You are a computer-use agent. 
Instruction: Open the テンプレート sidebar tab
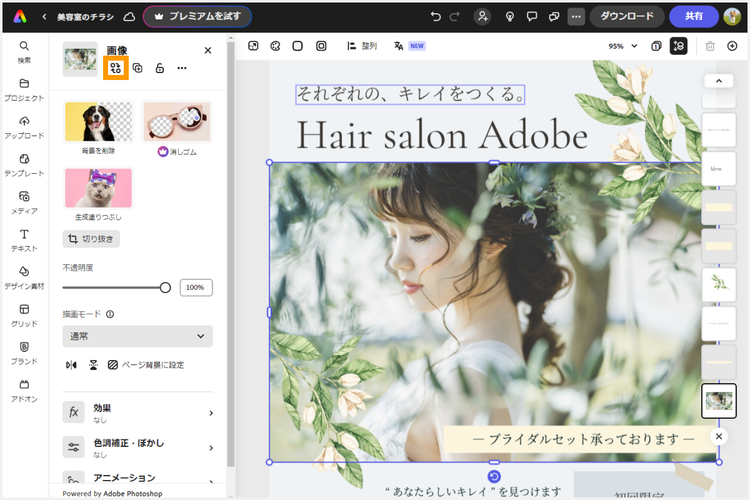tap(24, 166)
